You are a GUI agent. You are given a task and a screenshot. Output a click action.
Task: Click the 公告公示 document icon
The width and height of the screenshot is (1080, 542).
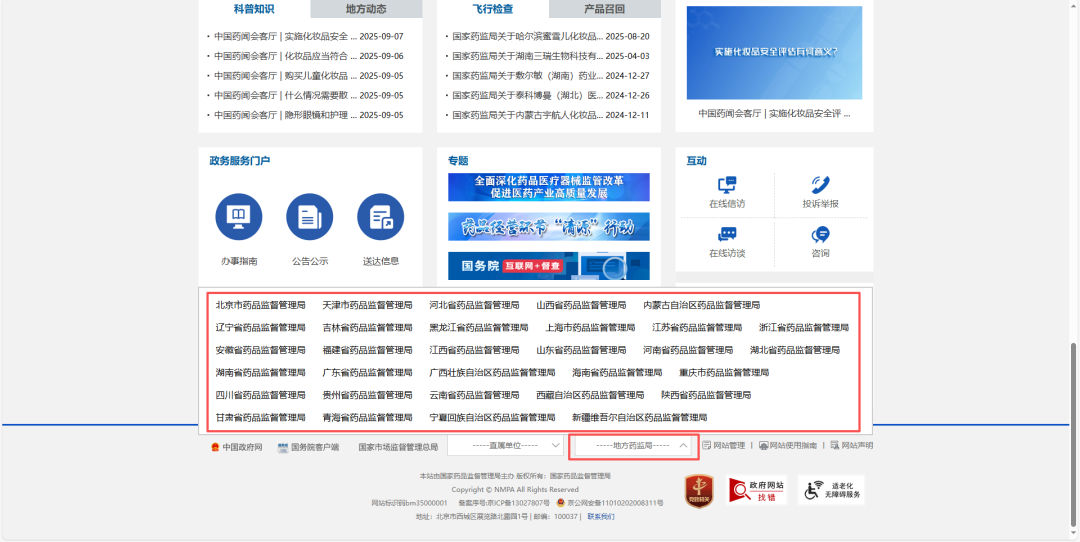click(x=309, y=217)
